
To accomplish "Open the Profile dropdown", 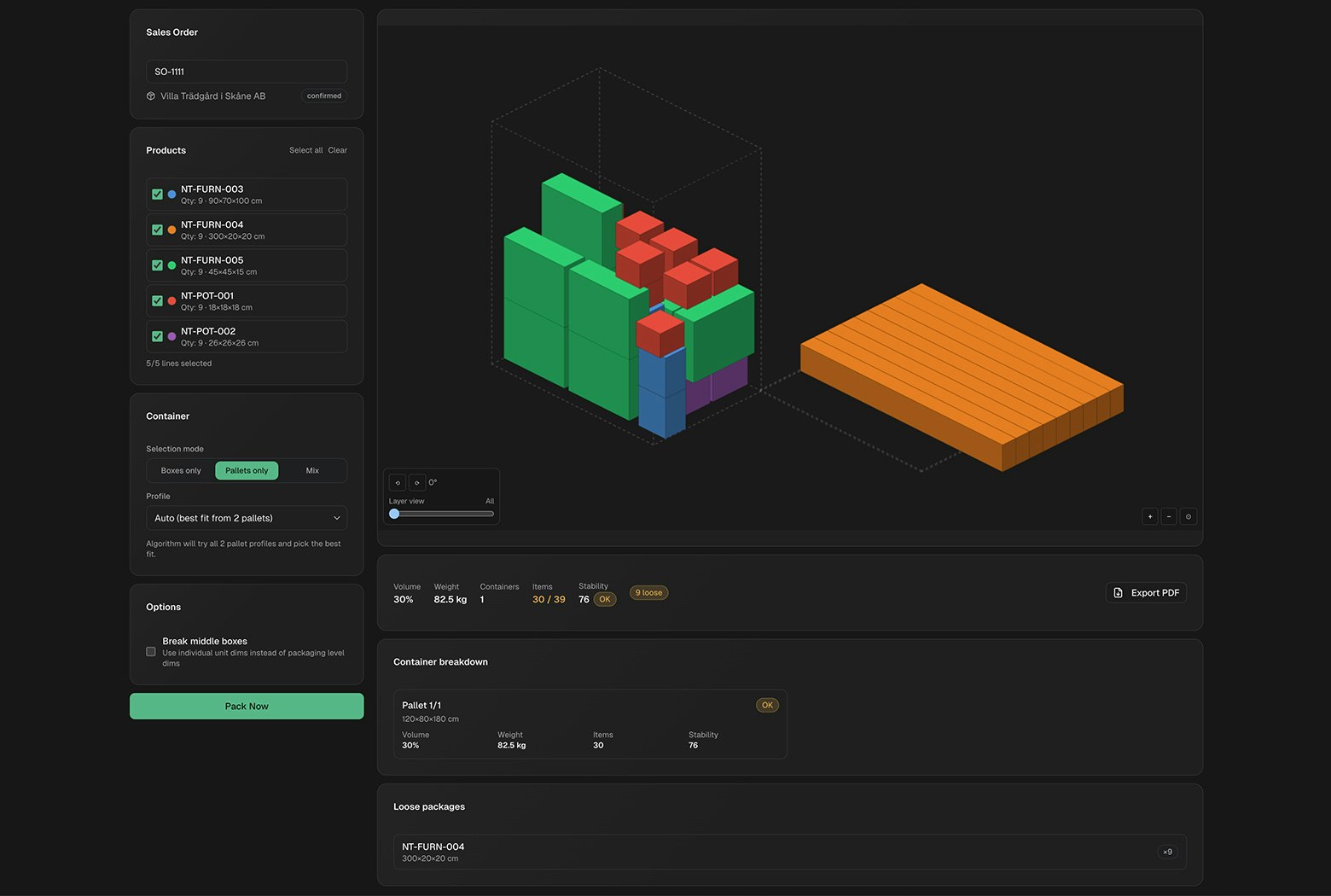I will pos(246,517).
